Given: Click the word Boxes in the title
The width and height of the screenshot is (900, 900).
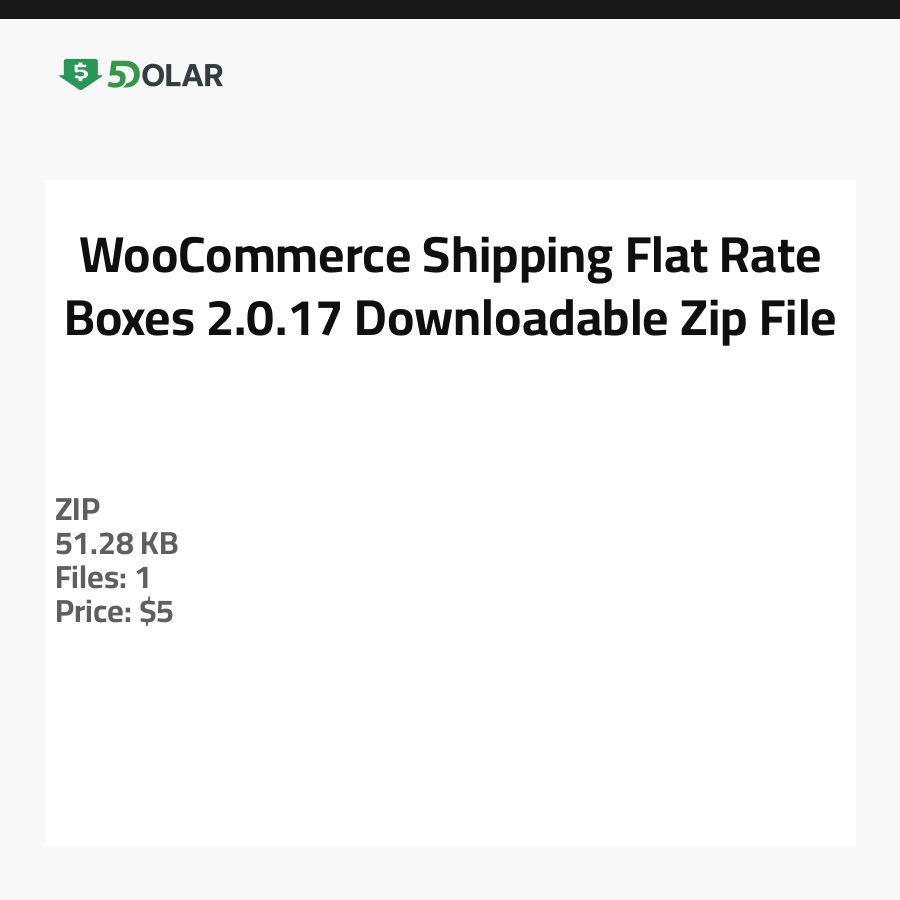Looking at the screenshot, I should (x=126, y=321).
